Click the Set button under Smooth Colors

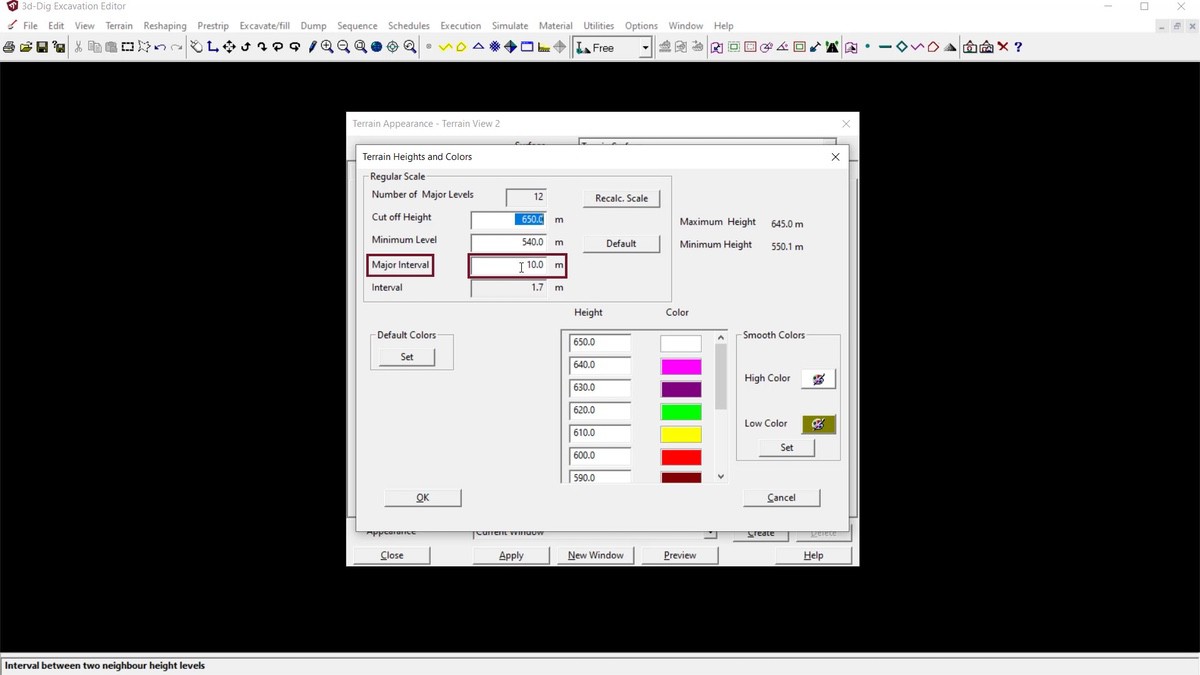787,448
